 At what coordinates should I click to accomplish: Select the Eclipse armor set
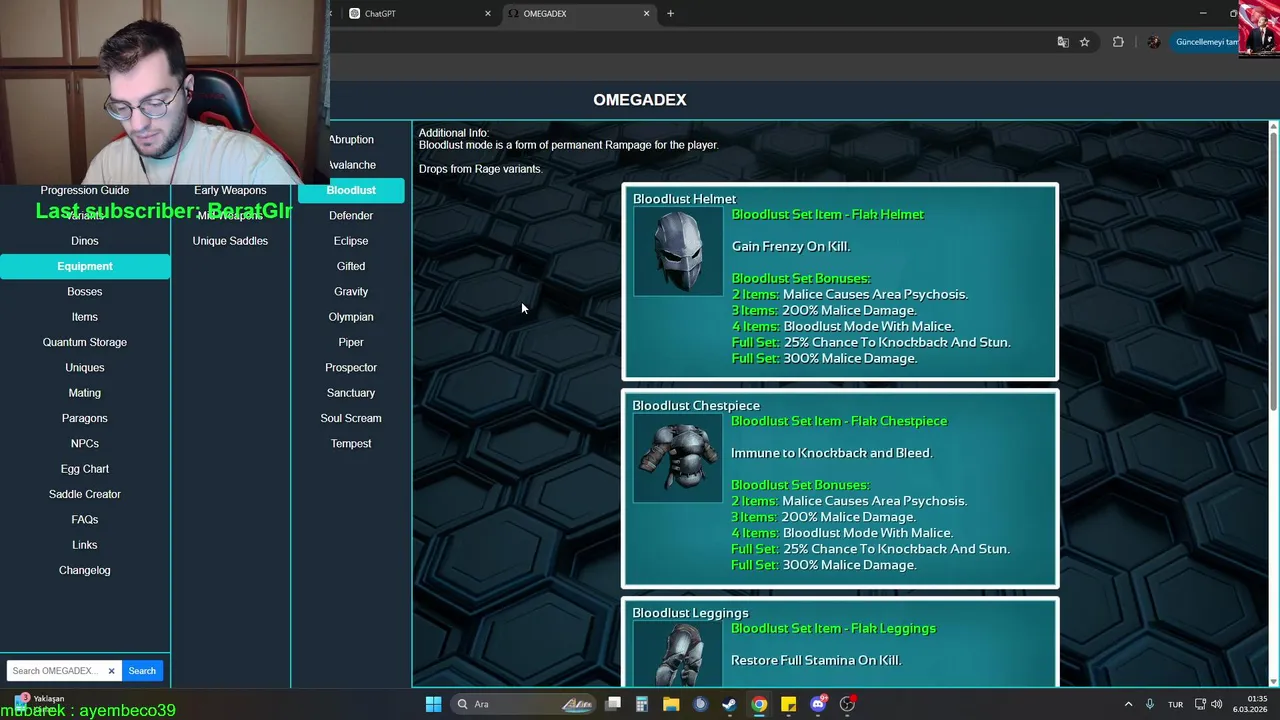pos(351,241)
